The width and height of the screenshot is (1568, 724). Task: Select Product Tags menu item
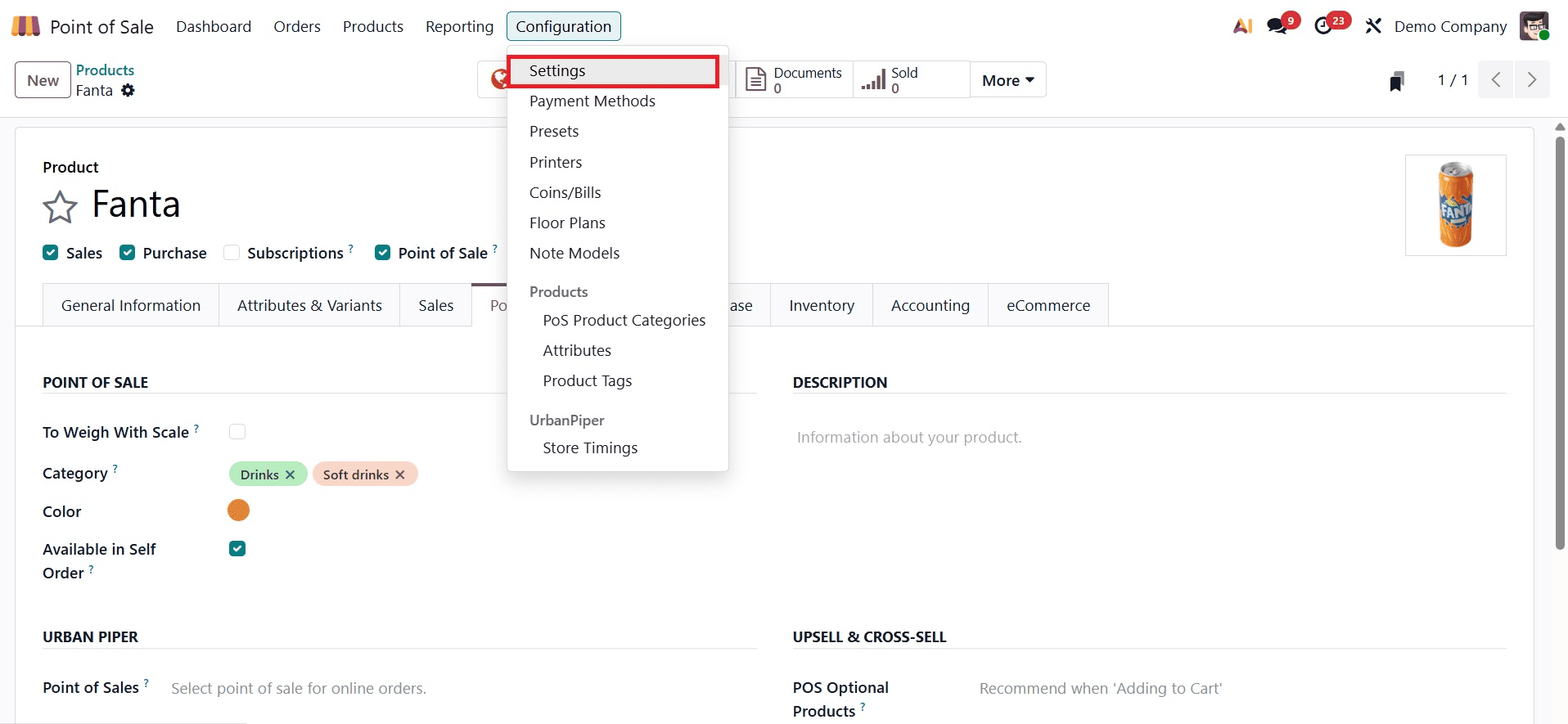click(x=618, y=381)
